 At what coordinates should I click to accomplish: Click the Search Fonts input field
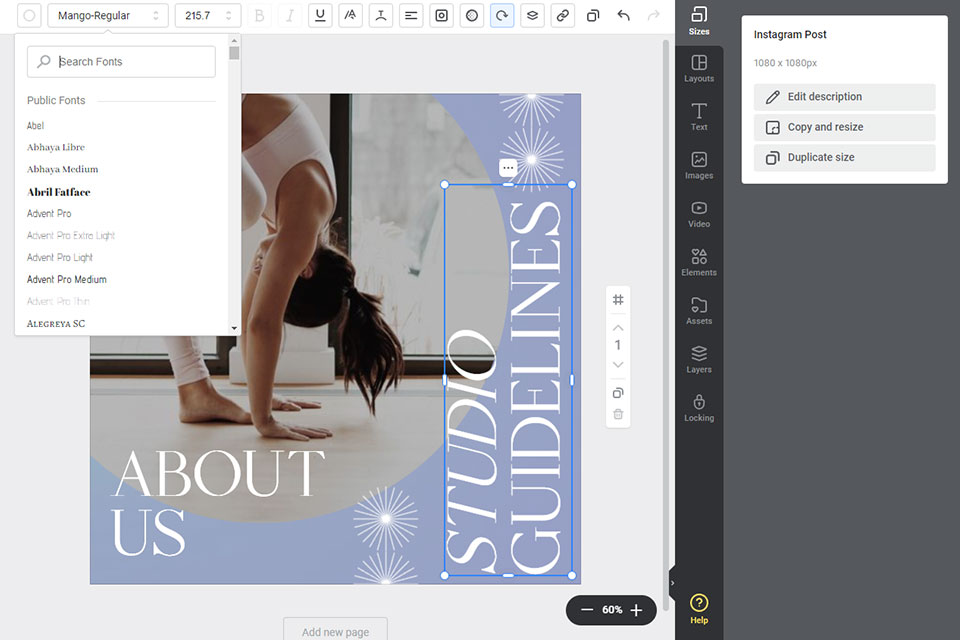(x=130, y=62)
